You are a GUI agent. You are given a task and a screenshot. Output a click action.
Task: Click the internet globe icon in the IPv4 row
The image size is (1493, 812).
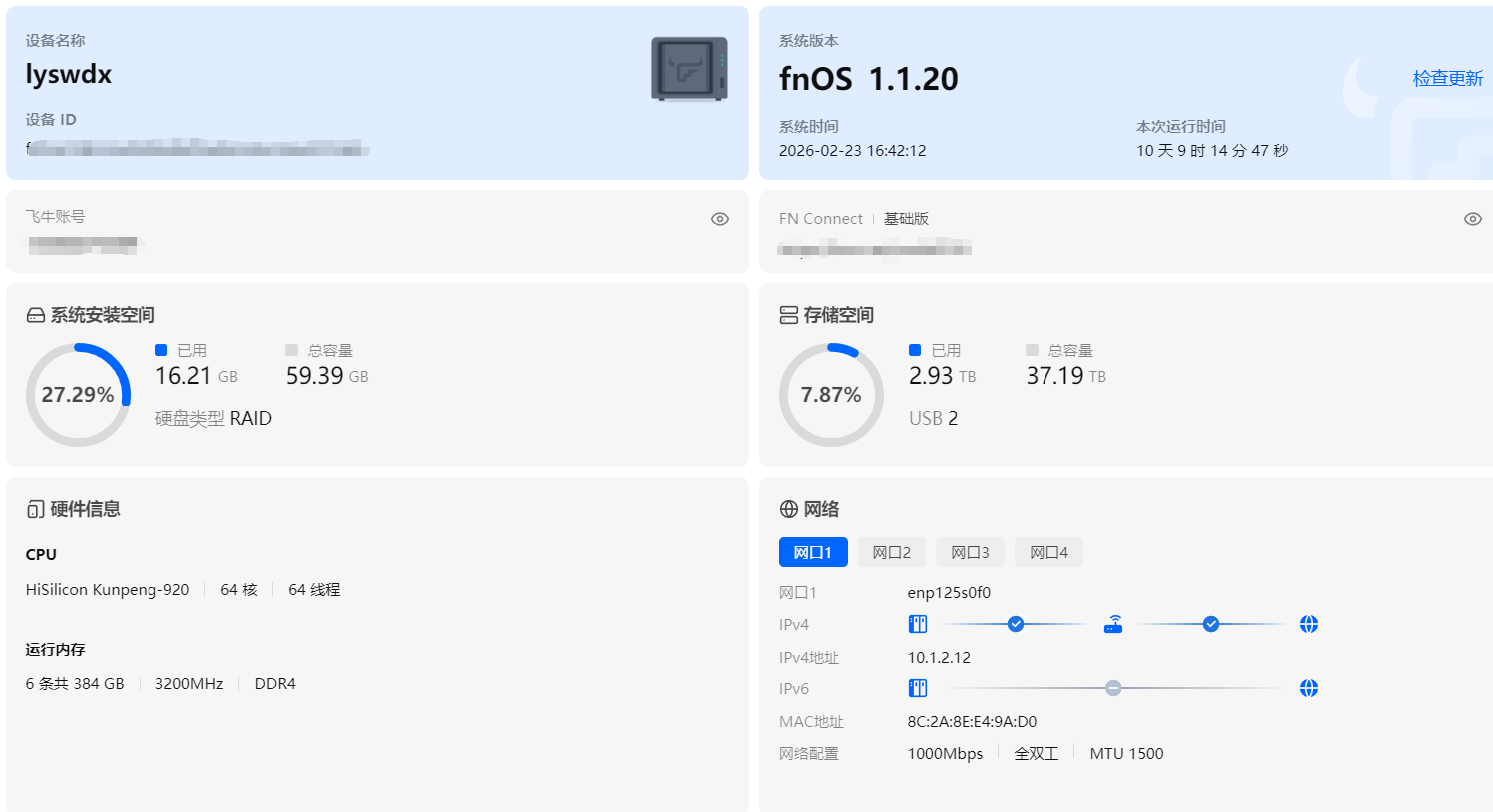pos(1309,624)
